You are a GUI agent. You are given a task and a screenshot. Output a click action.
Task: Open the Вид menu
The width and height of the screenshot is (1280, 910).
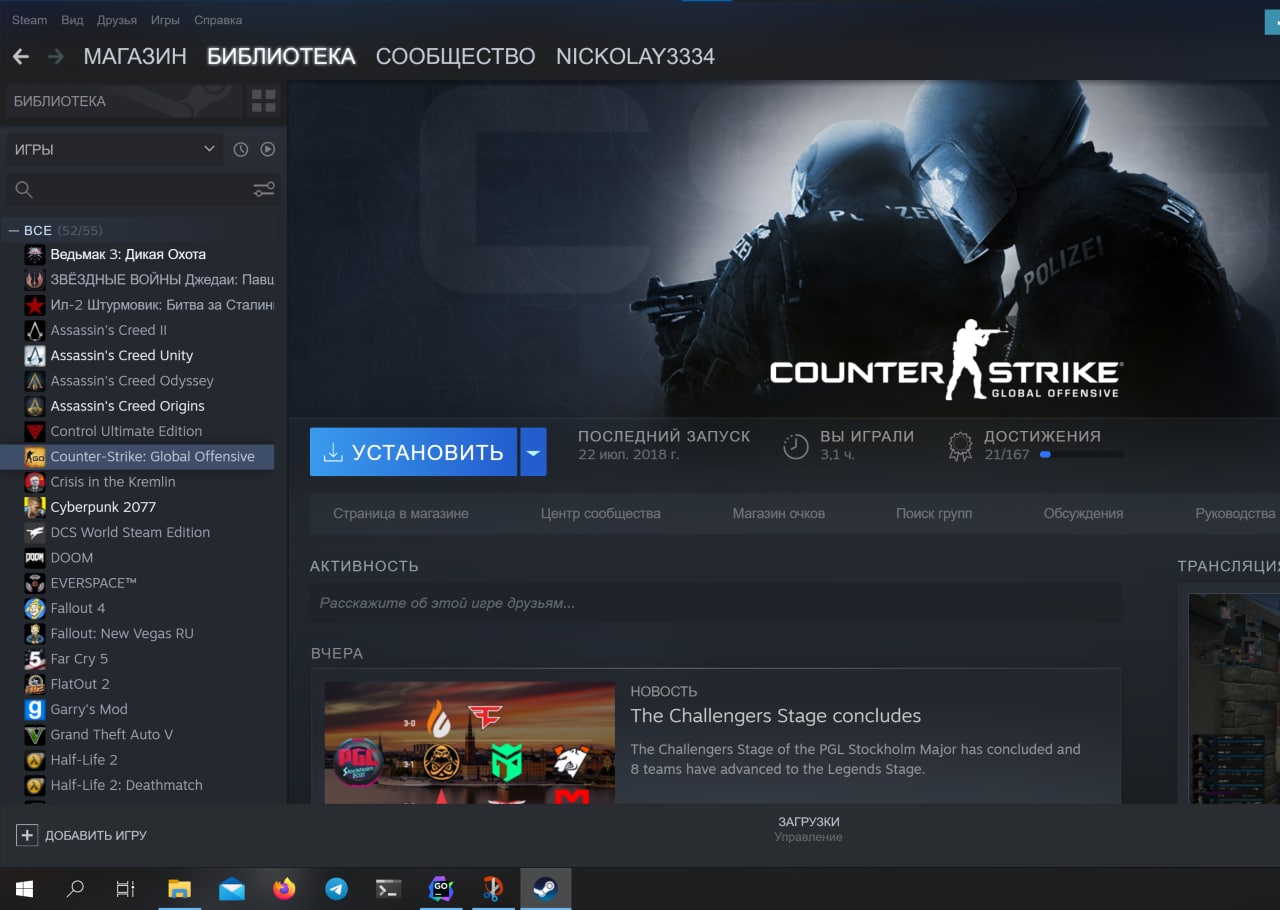pyautogui.click(x=72, y=20)
